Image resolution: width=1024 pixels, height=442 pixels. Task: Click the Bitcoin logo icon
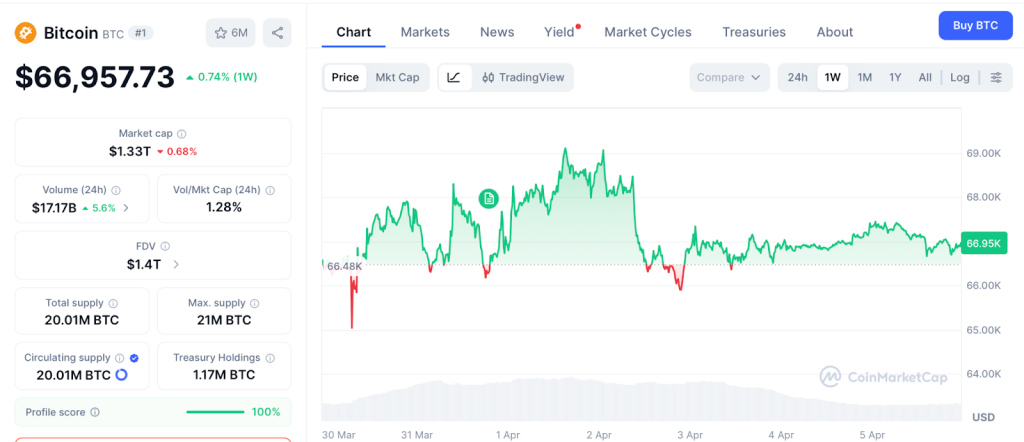[x=26, y=33]
